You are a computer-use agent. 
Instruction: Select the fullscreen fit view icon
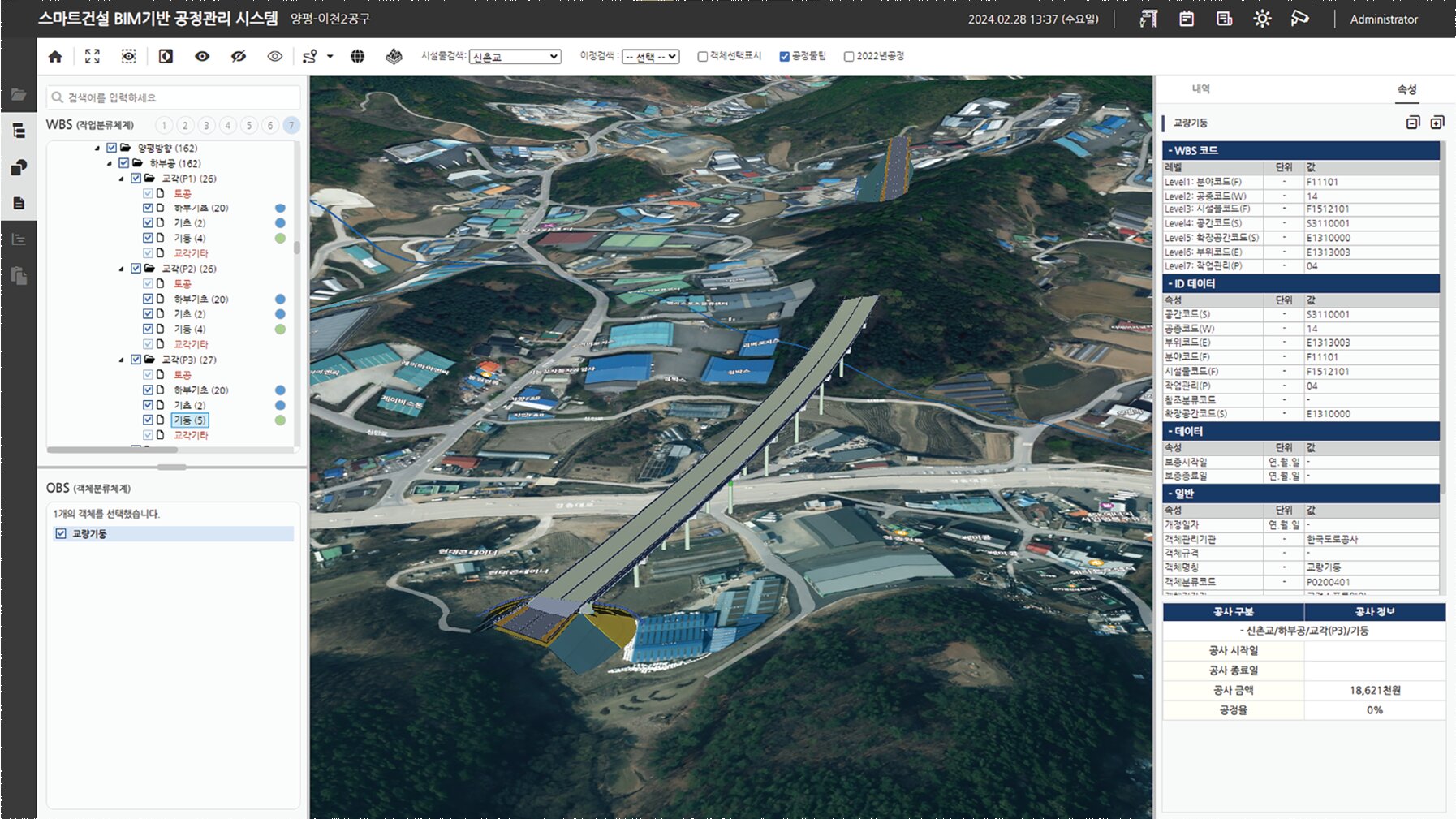click(92, 55)
